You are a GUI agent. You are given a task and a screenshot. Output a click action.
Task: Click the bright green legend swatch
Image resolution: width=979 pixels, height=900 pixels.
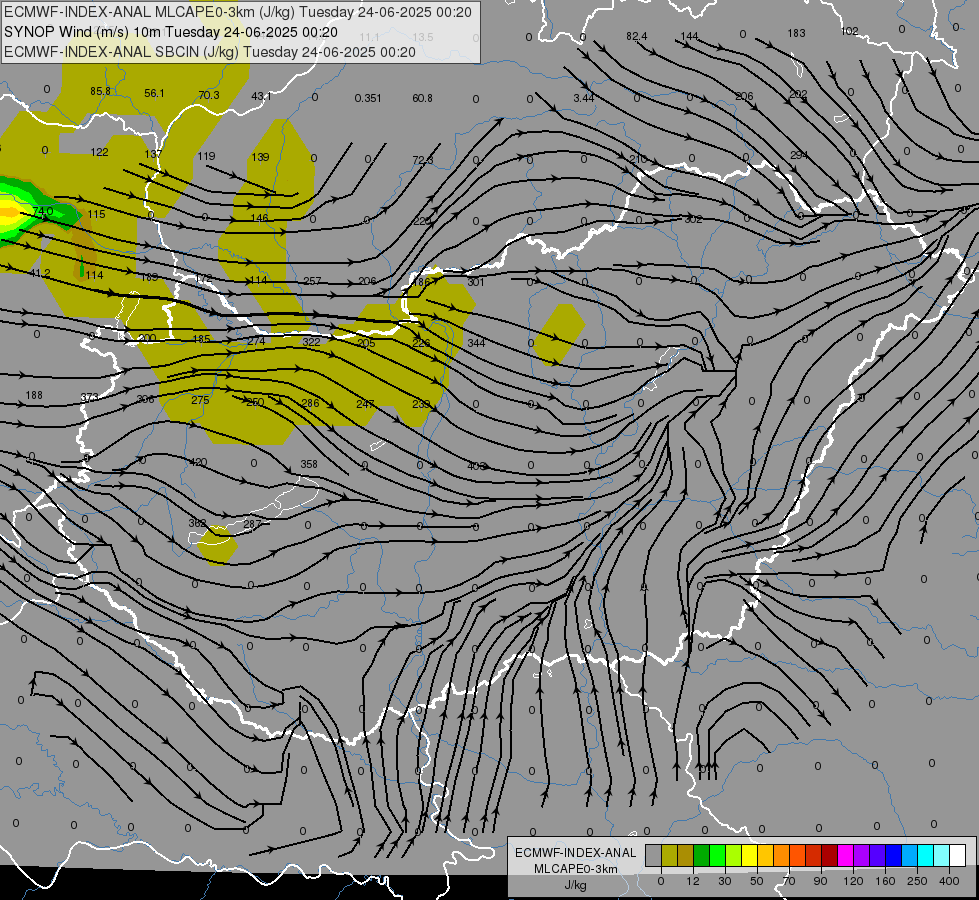pyautogui.click(x=717, y=855)
